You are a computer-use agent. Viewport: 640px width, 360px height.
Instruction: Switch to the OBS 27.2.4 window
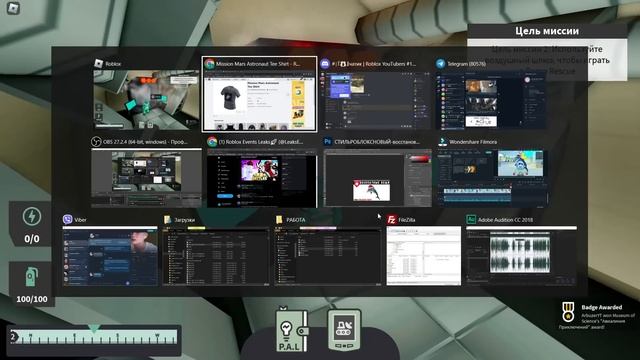coord(147,178)
